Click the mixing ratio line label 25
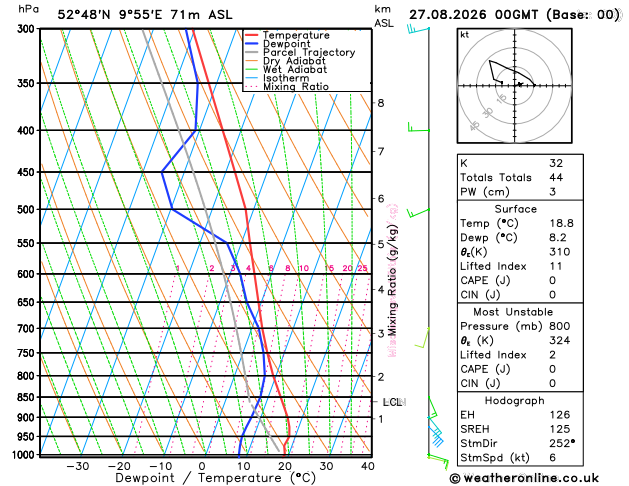Viewport: 629px width, 486px height. 363,268
